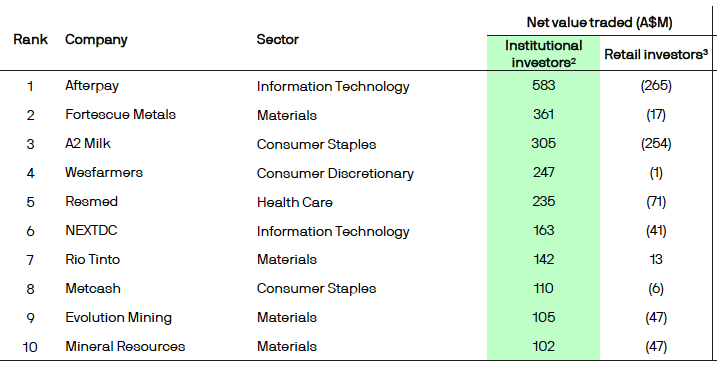
Task: Click the Resmed company name
Action: click(91, 202)
